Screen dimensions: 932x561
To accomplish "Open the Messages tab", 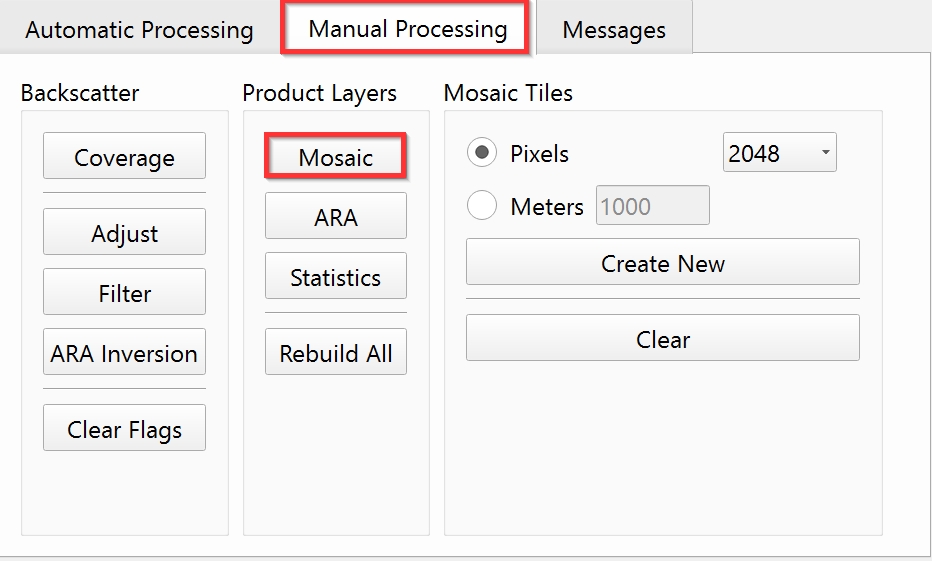I will click(x=614, y=30).
